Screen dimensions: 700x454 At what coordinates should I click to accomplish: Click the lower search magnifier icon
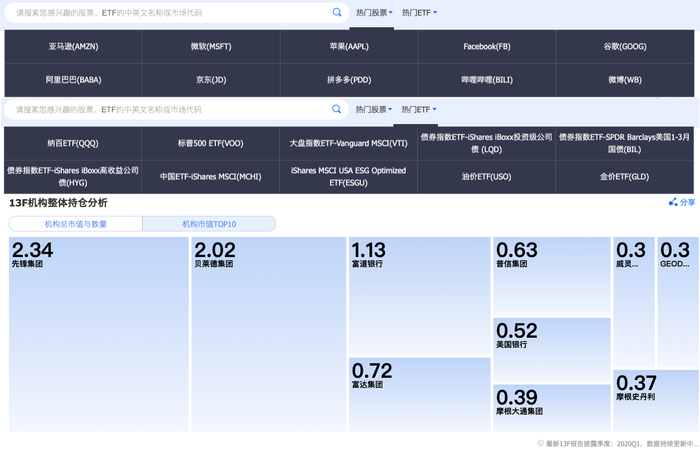(337, 109)
